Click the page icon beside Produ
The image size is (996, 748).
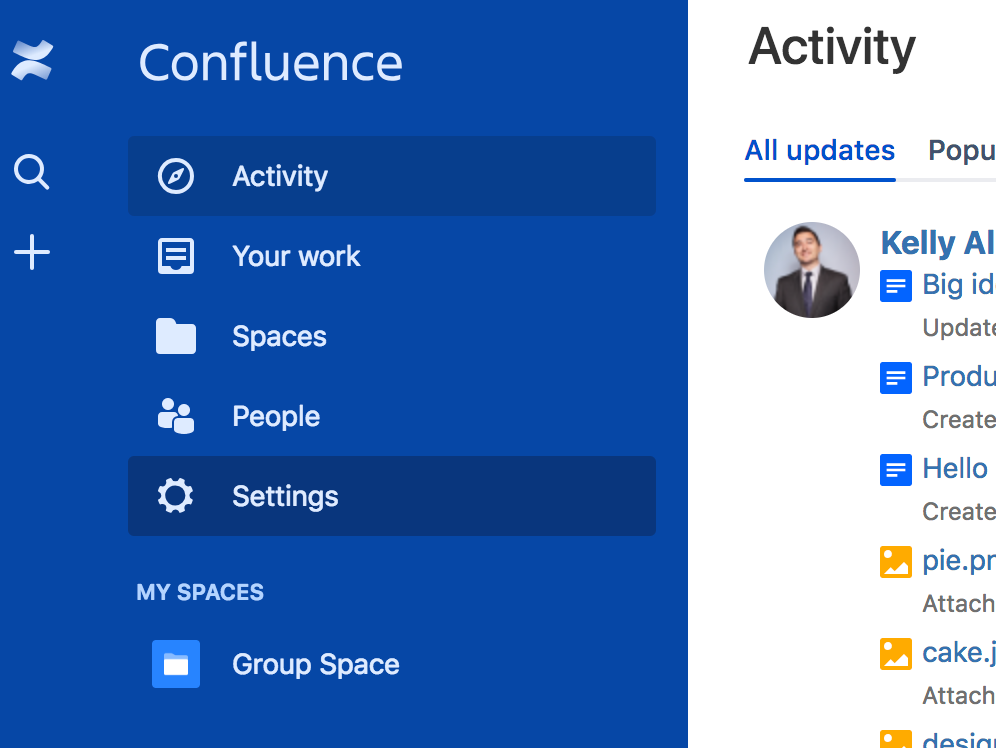[896, 378]
